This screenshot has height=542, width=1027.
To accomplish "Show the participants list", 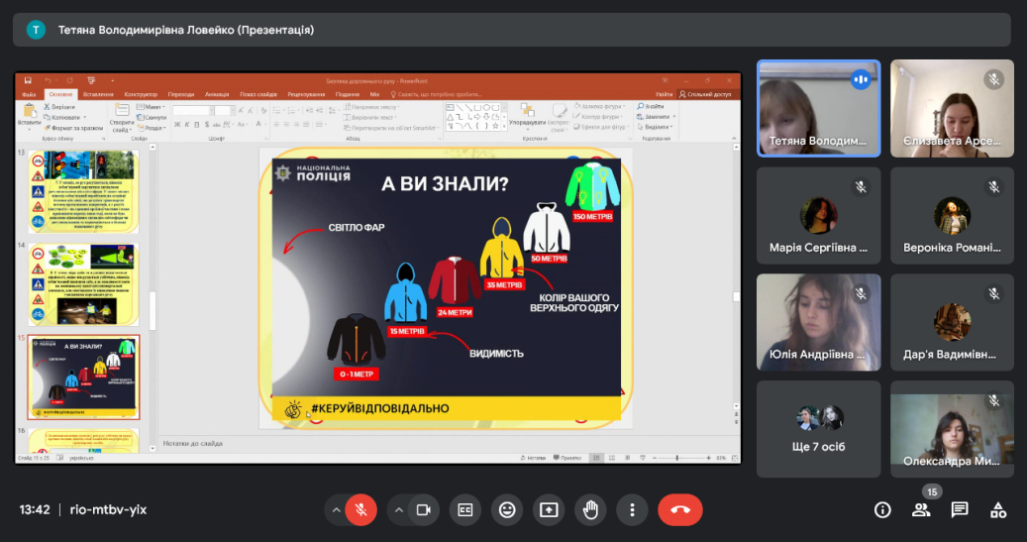I will tap(921, 510).
